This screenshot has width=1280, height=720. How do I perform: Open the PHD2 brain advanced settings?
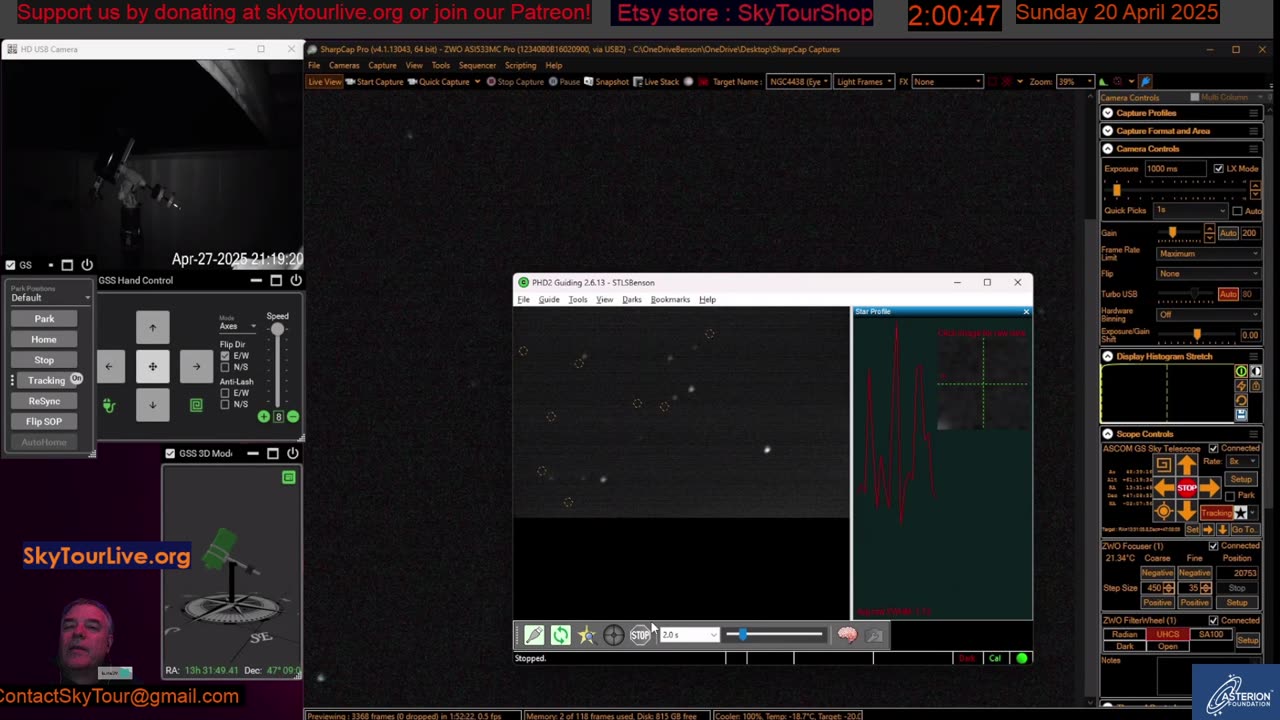click(x=847, y=635)
